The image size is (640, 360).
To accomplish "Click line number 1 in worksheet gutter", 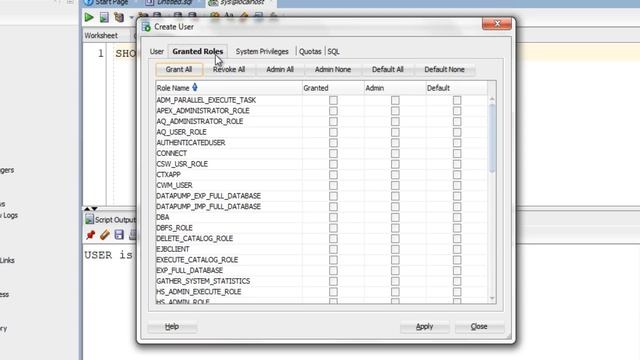I will tap(100, 53).
